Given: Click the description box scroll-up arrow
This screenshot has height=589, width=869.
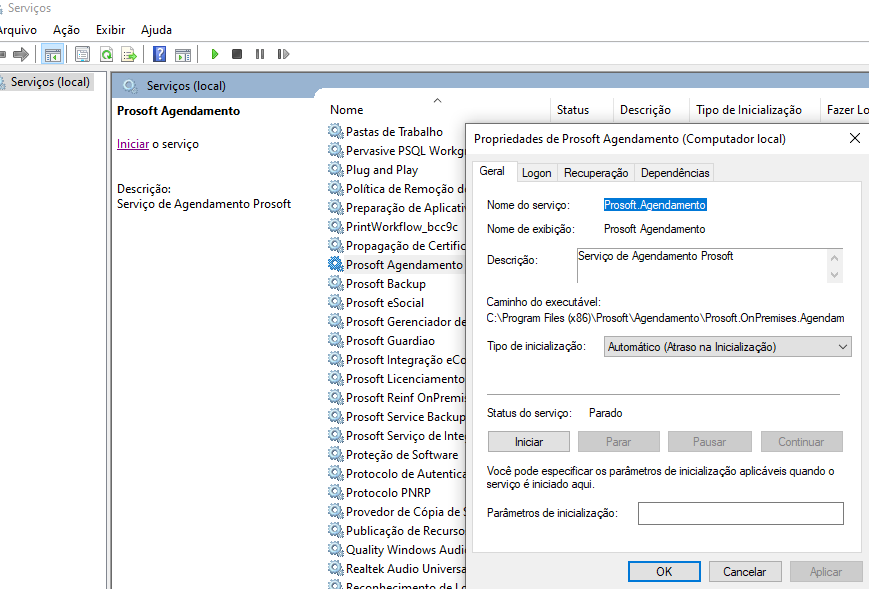Looking at the screenshot, I should coord(835,258).
